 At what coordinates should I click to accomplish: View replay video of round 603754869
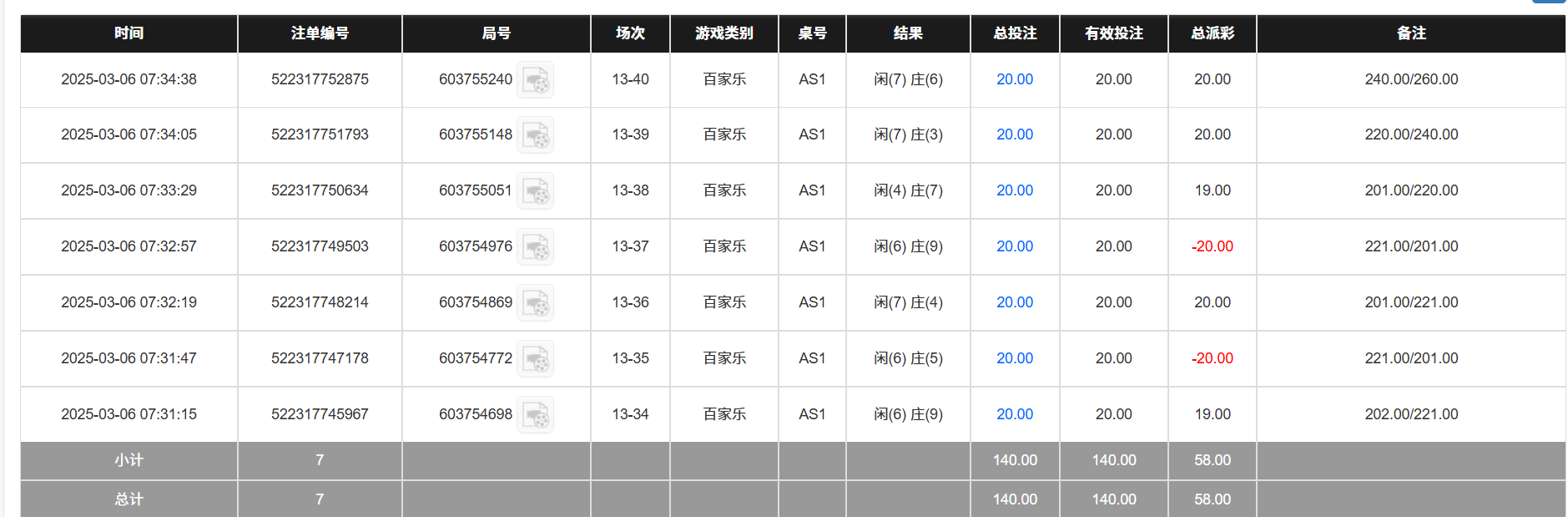point(535,303)
